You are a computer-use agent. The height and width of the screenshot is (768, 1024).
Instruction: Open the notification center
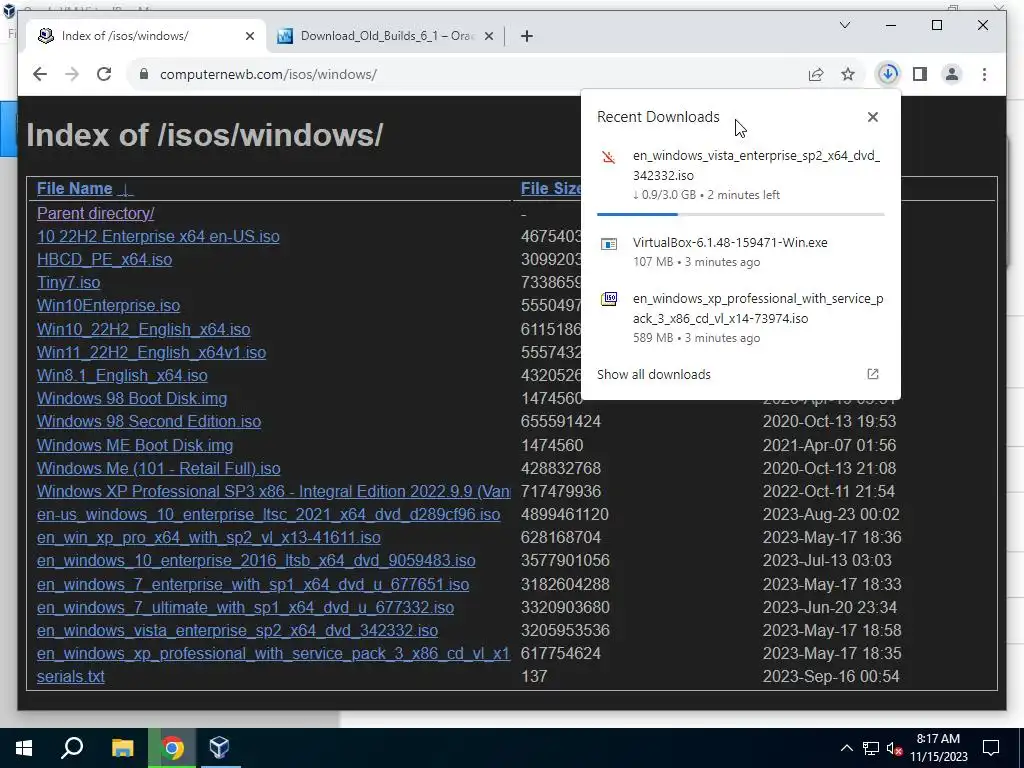pyautogui.click(x=991, y=748)
